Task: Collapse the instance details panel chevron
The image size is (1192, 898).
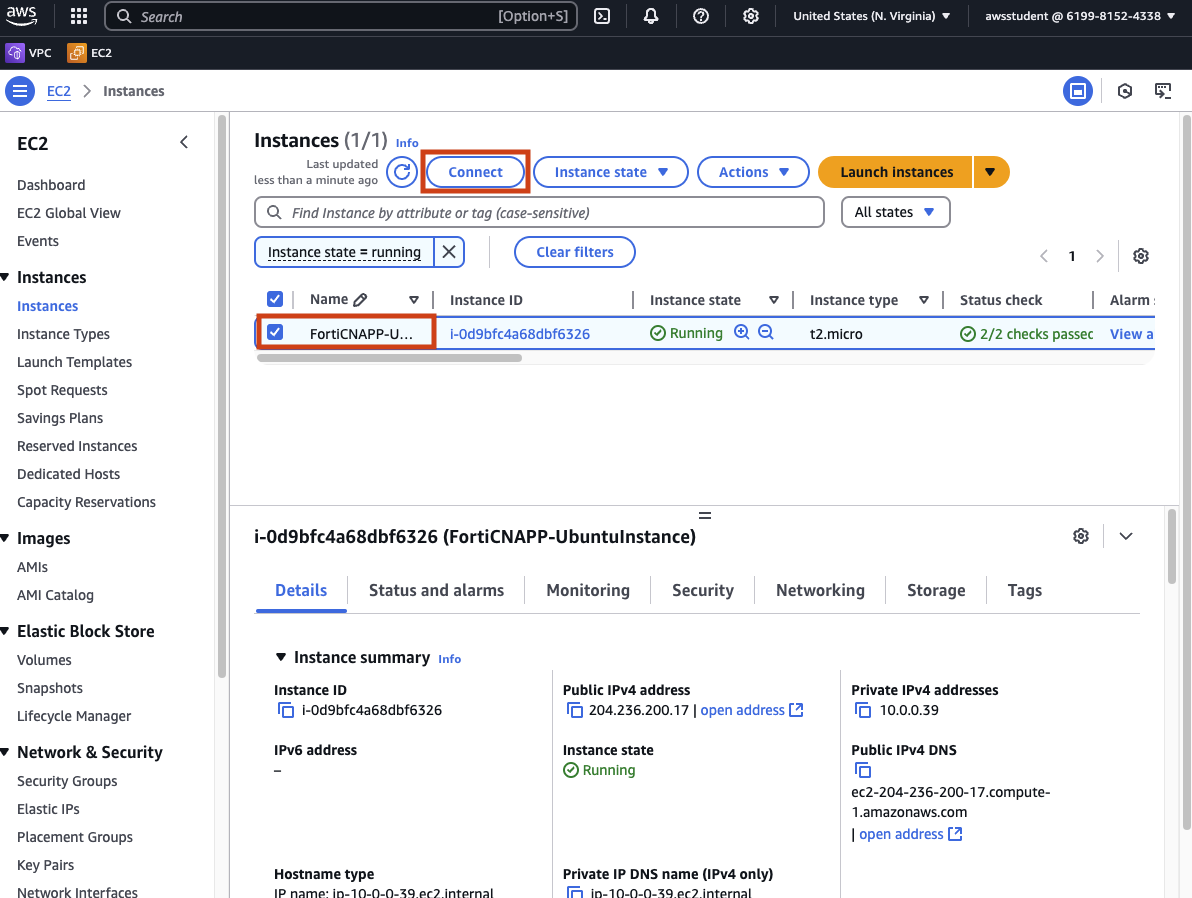Action: tap(1126, 536)
